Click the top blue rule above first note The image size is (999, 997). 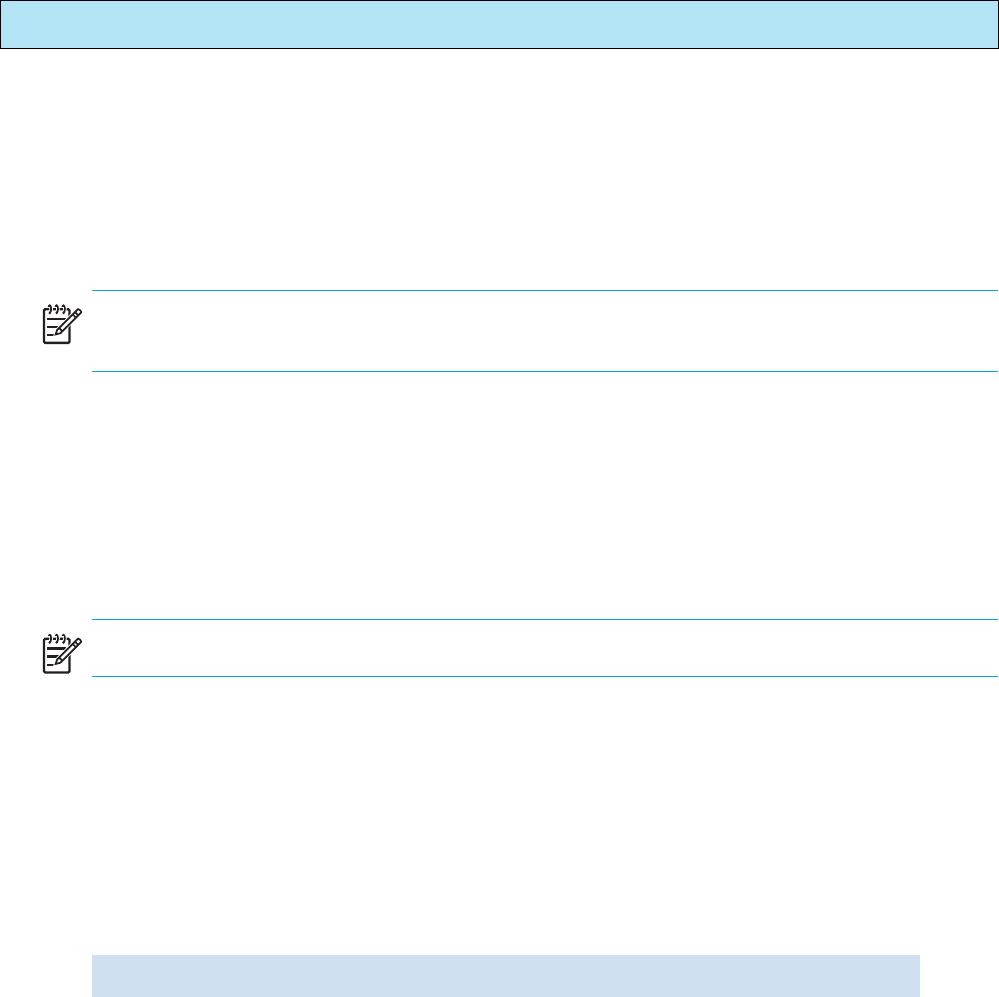[x=545, y=290]
